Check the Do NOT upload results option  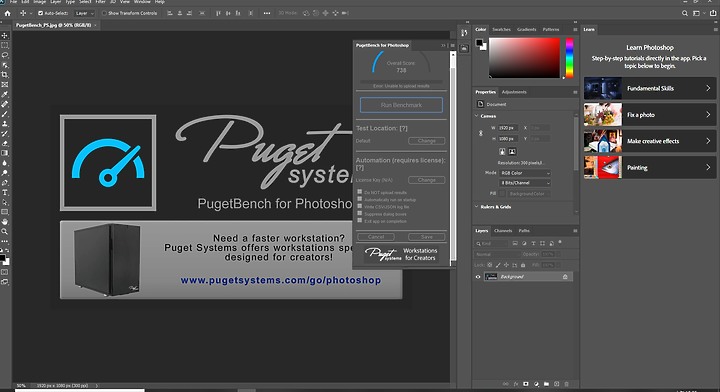click(360, 192)
